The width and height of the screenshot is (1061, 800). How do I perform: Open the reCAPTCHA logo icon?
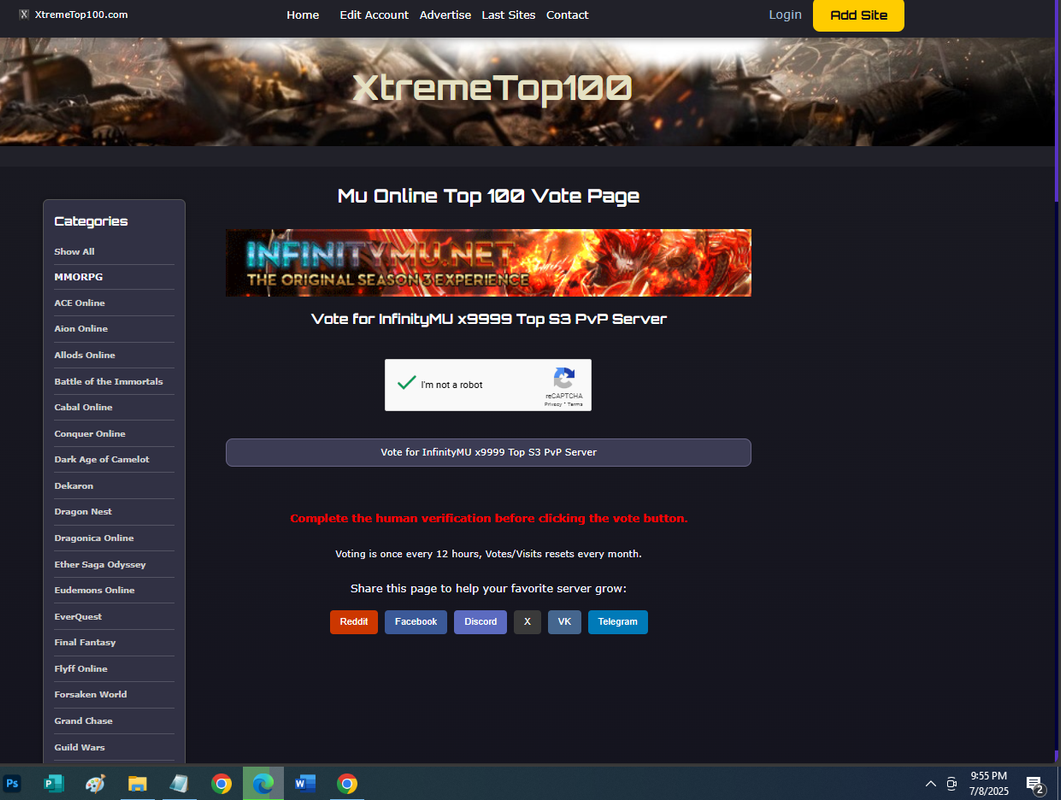click(x=564, y=378)
